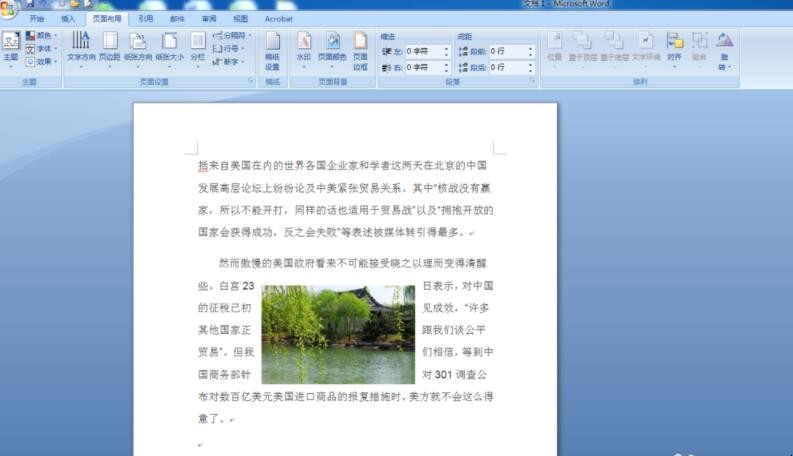
Task: Select the willow garden picture in document
Action: [338, 335]
